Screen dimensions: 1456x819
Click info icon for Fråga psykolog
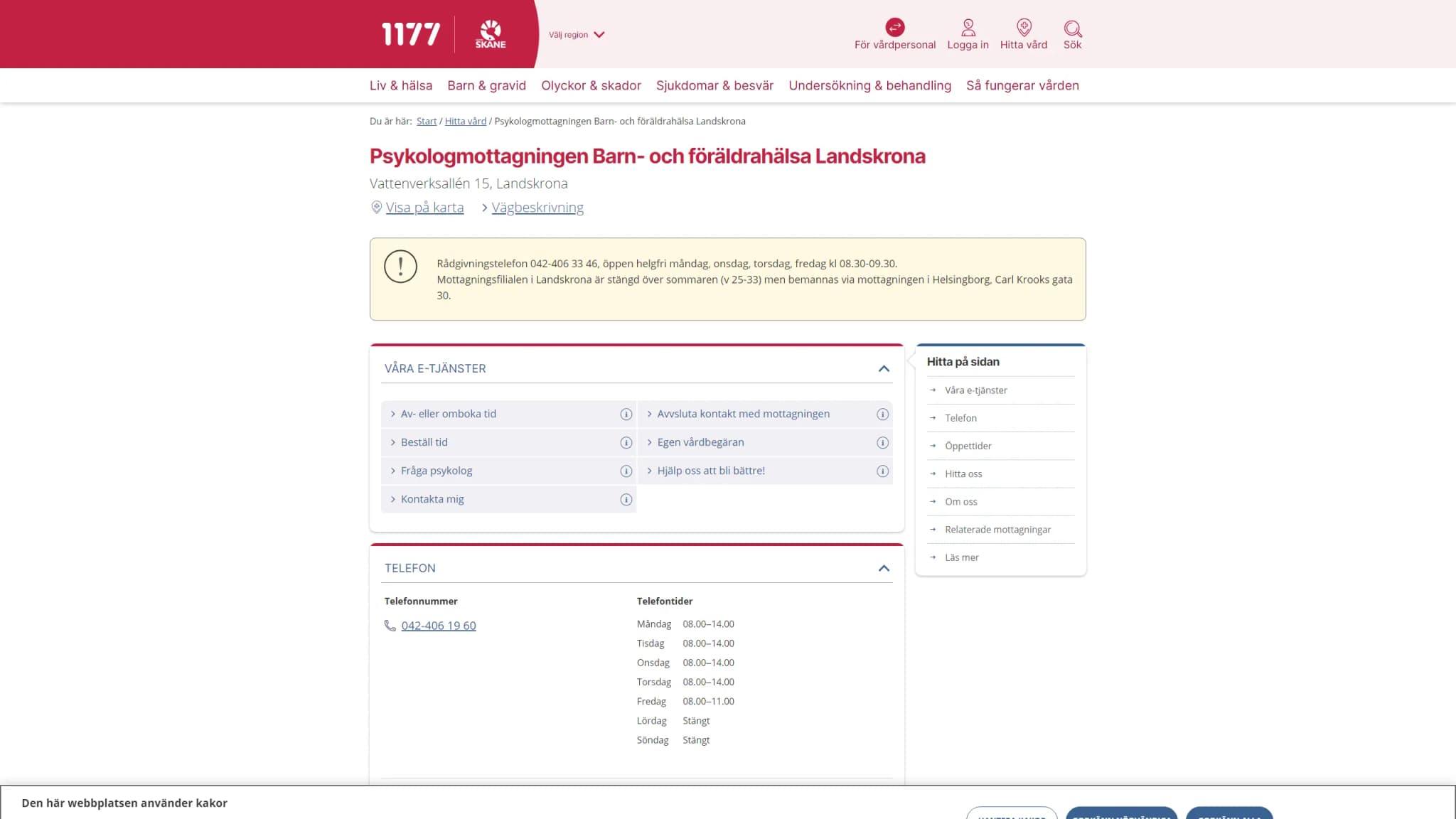[626, 471]
